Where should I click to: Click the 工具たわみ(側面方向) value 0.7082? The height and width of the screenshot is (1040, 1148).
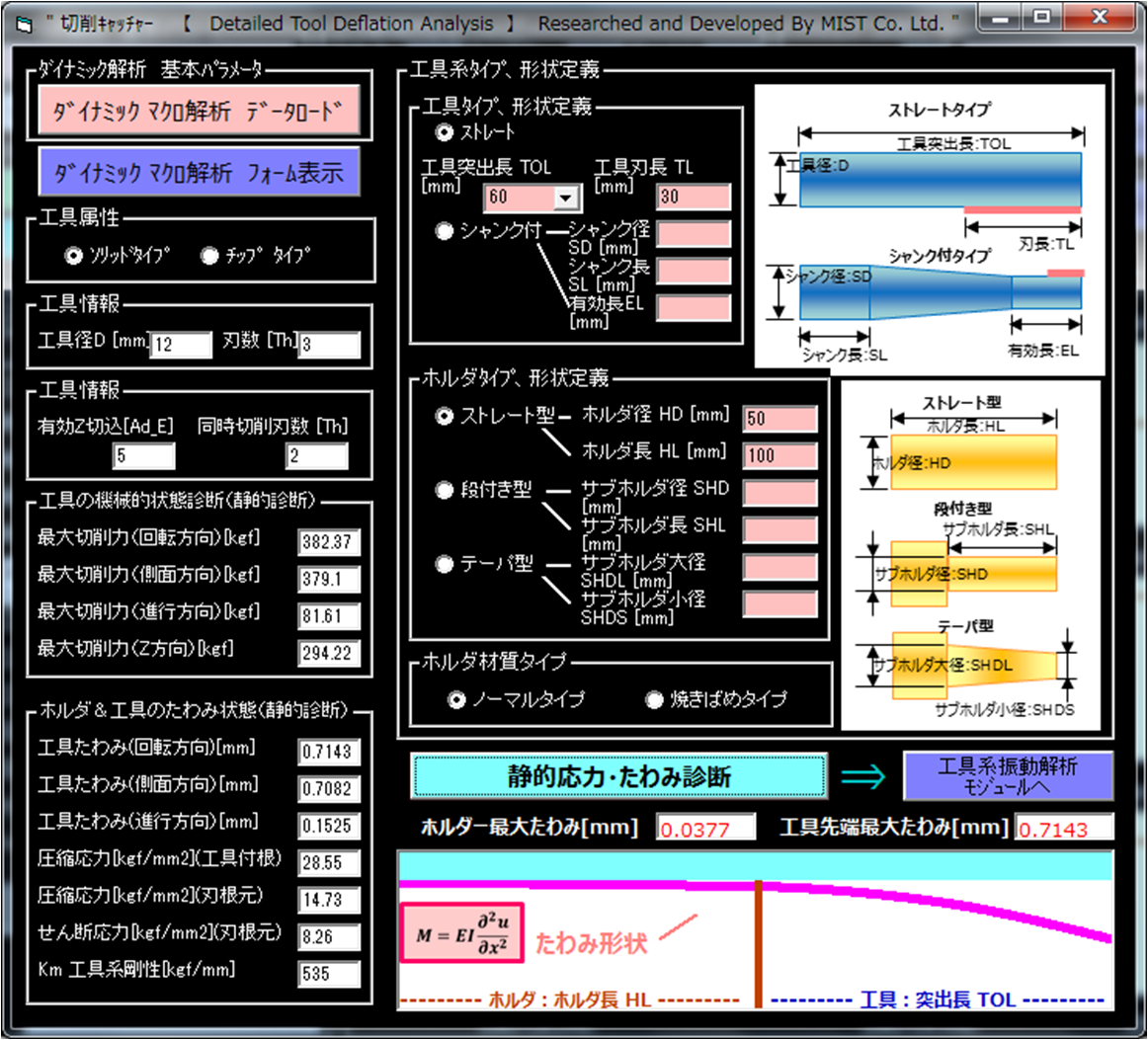click(329, 789)
